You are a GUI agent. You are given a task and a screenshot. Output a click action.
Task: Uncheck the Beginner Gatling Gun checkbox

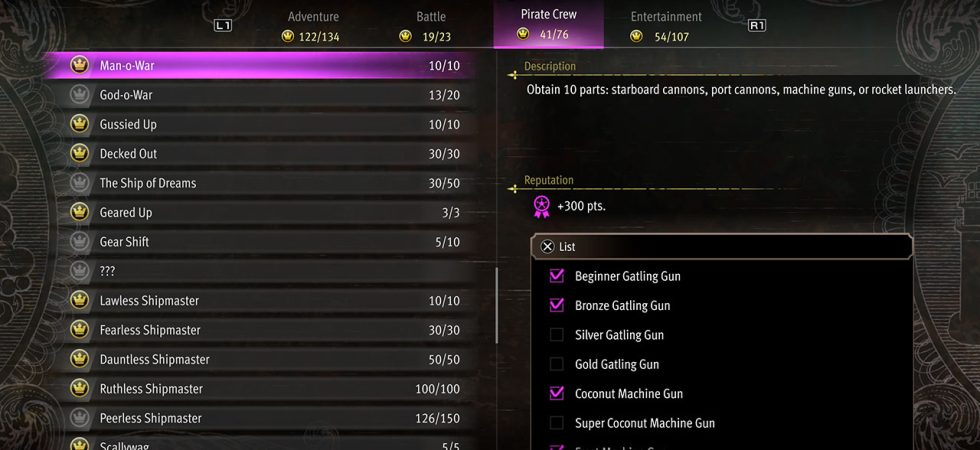tap(557, 276)
